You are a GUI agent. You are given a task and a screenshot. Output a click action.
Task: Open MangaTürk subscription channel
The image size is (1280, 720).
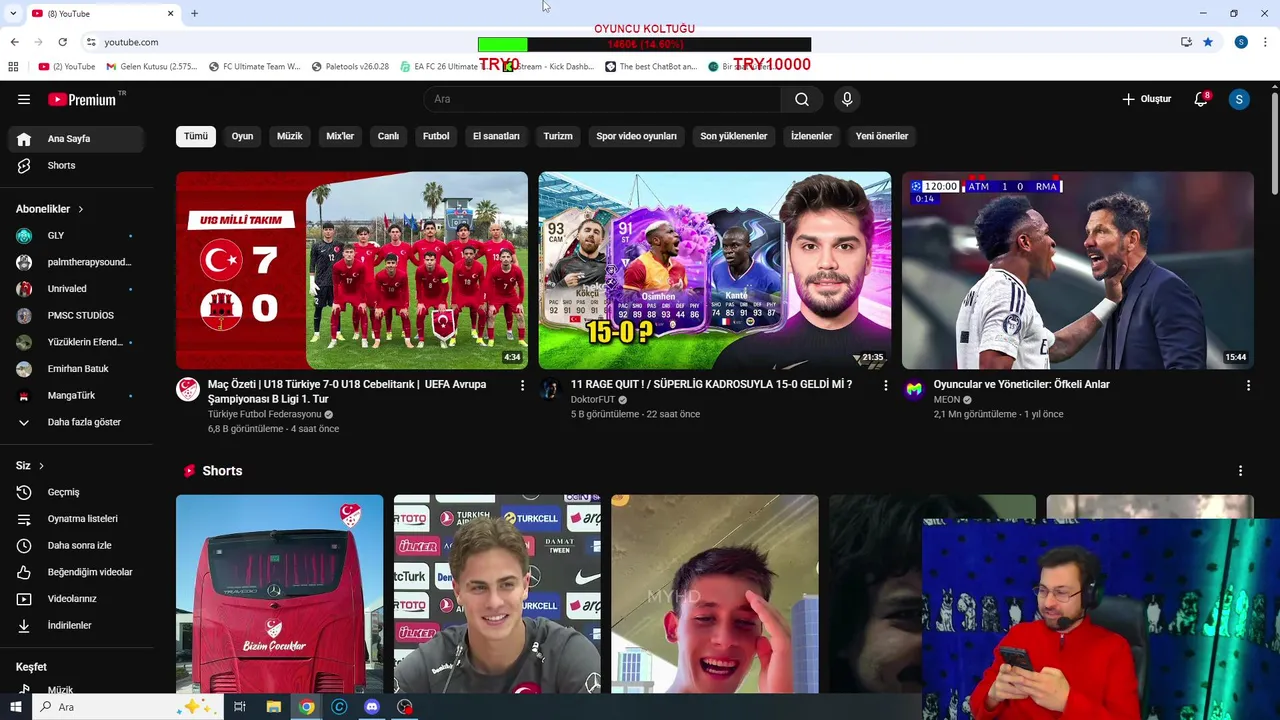[76, 395]
